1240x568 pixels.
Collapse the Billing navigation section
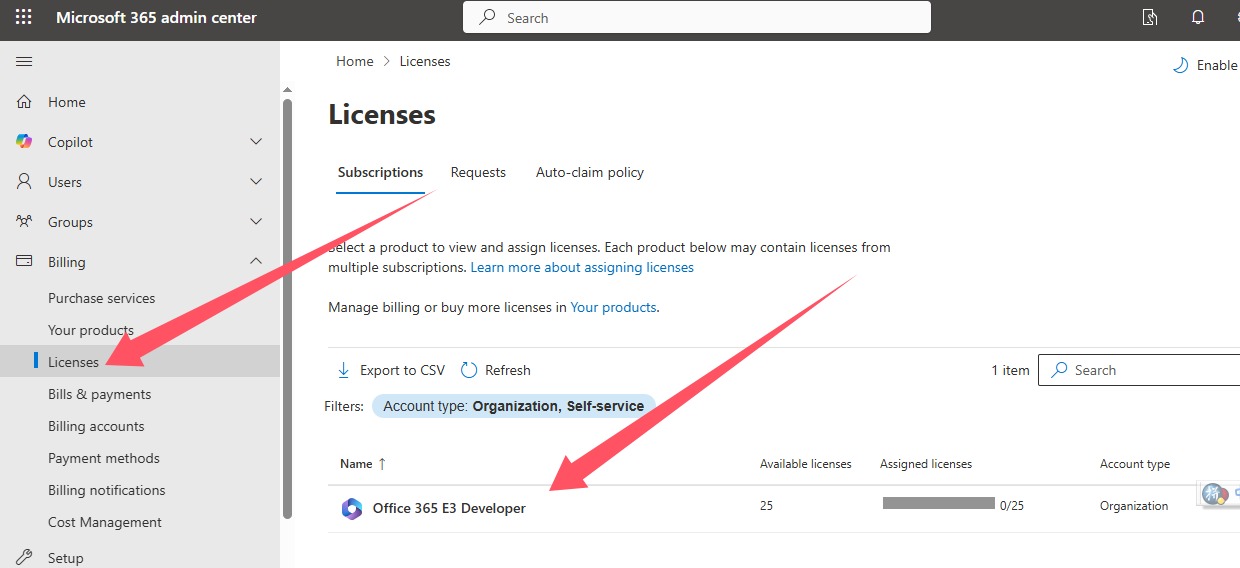[256, 262]
